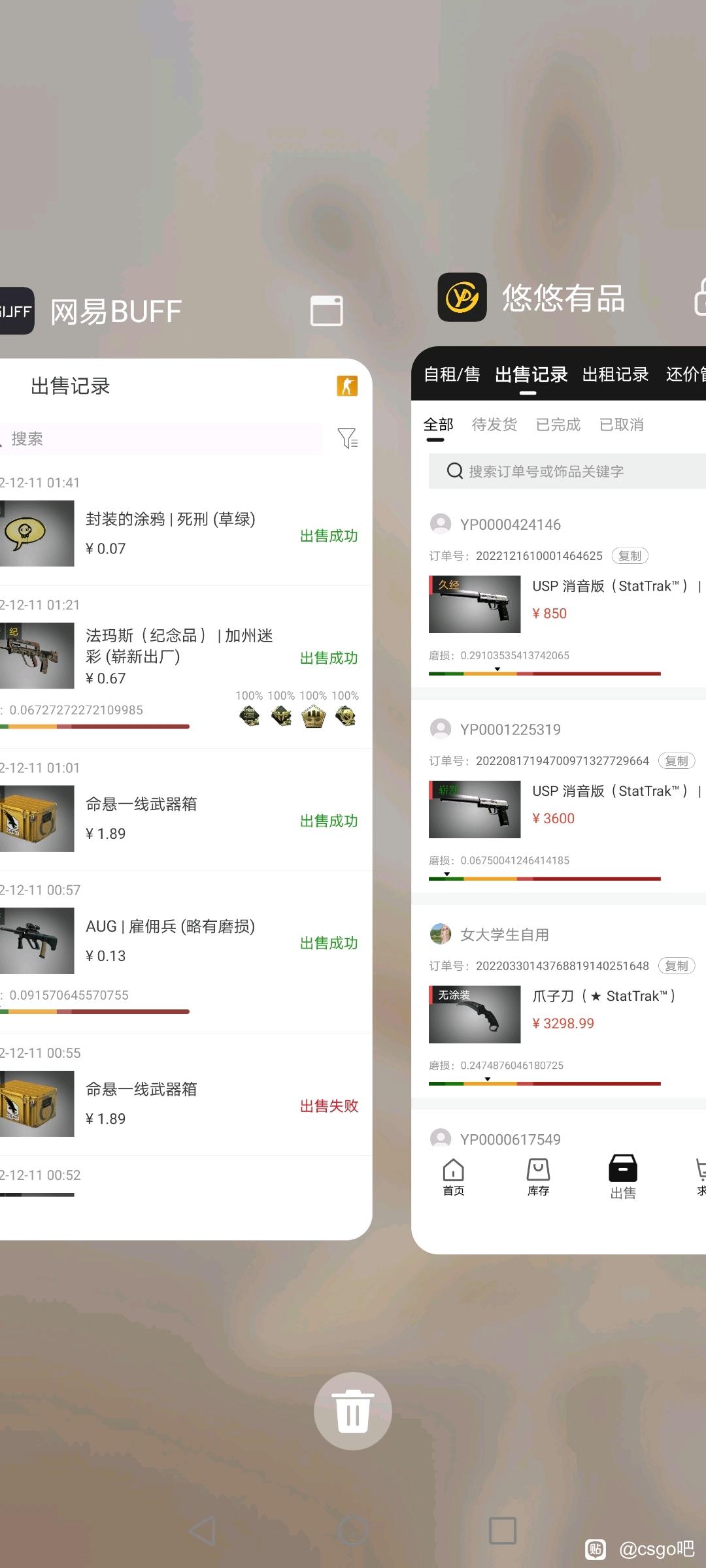
Task: Tap Android back navigation triangle
Action: click(203, 1530)
